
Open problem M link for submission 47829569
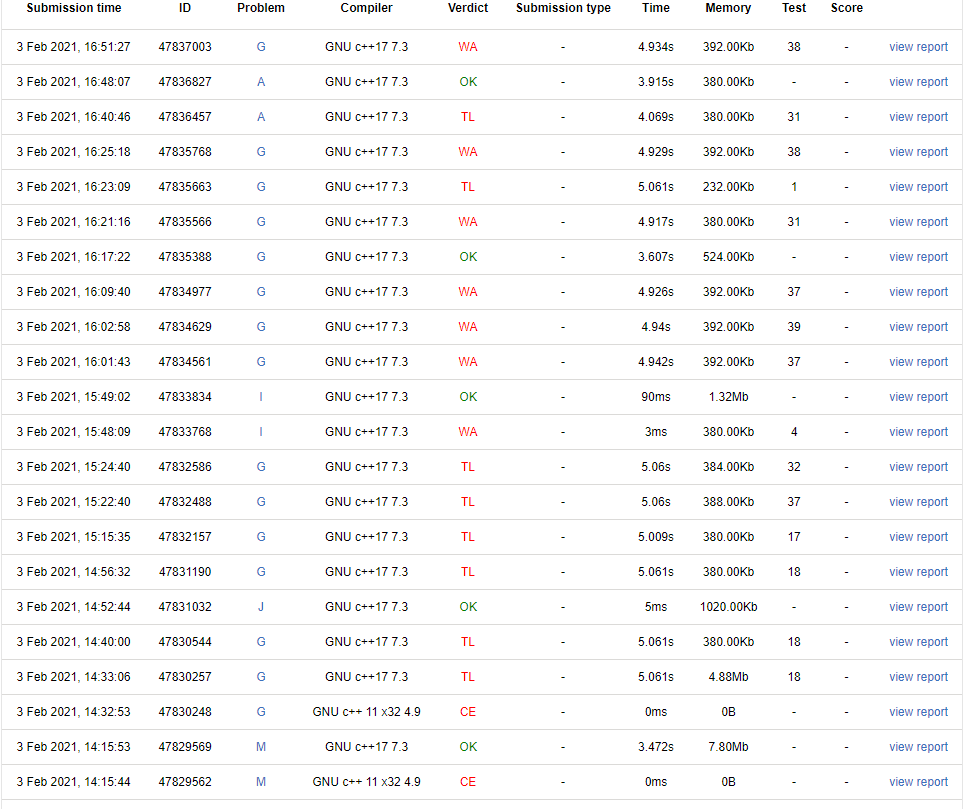pos(261,747)
